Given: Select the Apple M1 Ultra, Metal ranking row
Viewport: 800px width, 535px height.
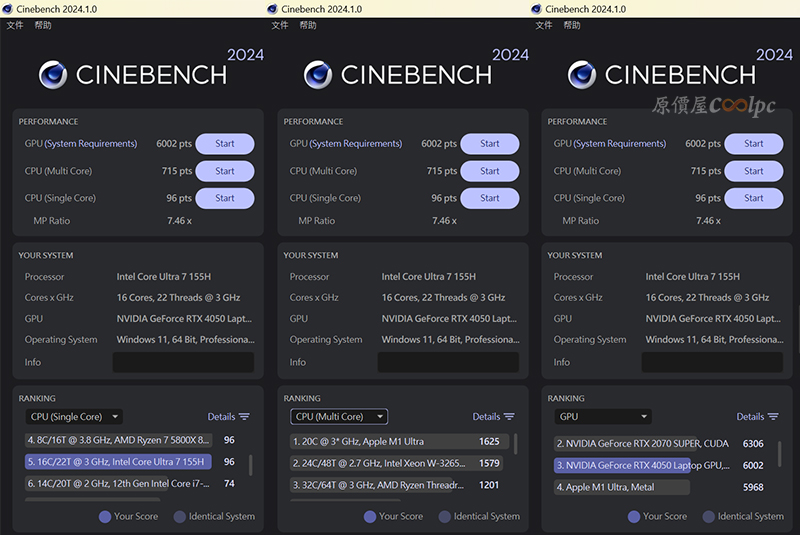Looking at the screenshot, I should click(x=660, y=487).
